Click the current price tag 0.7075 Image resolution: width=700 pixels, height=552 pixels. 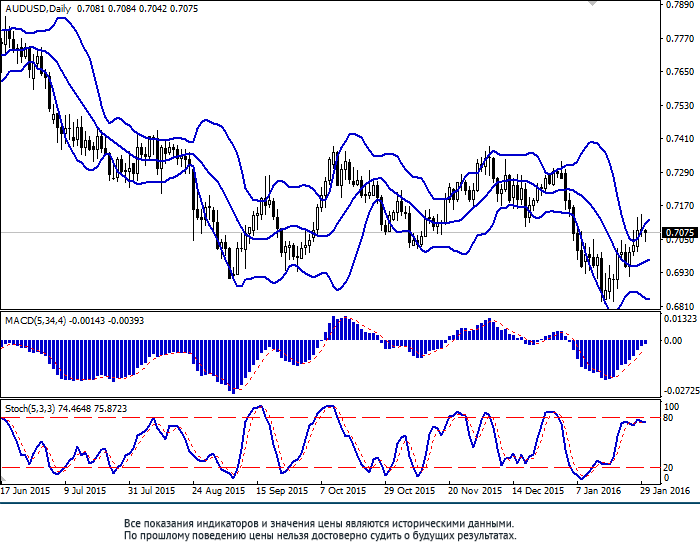click(680, 232)
